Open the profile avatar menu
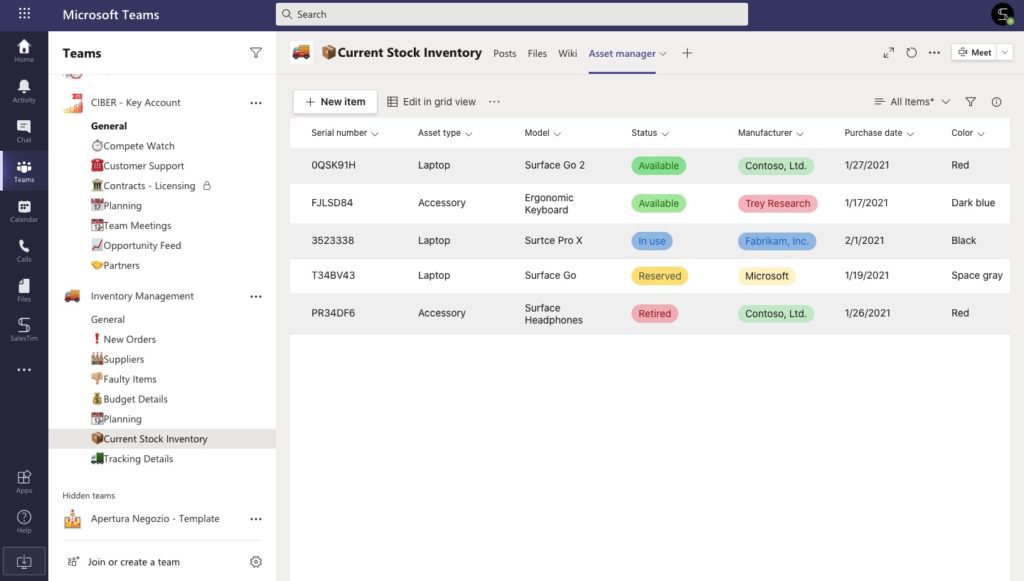Screen dimensions: 1024x581 1003,14
